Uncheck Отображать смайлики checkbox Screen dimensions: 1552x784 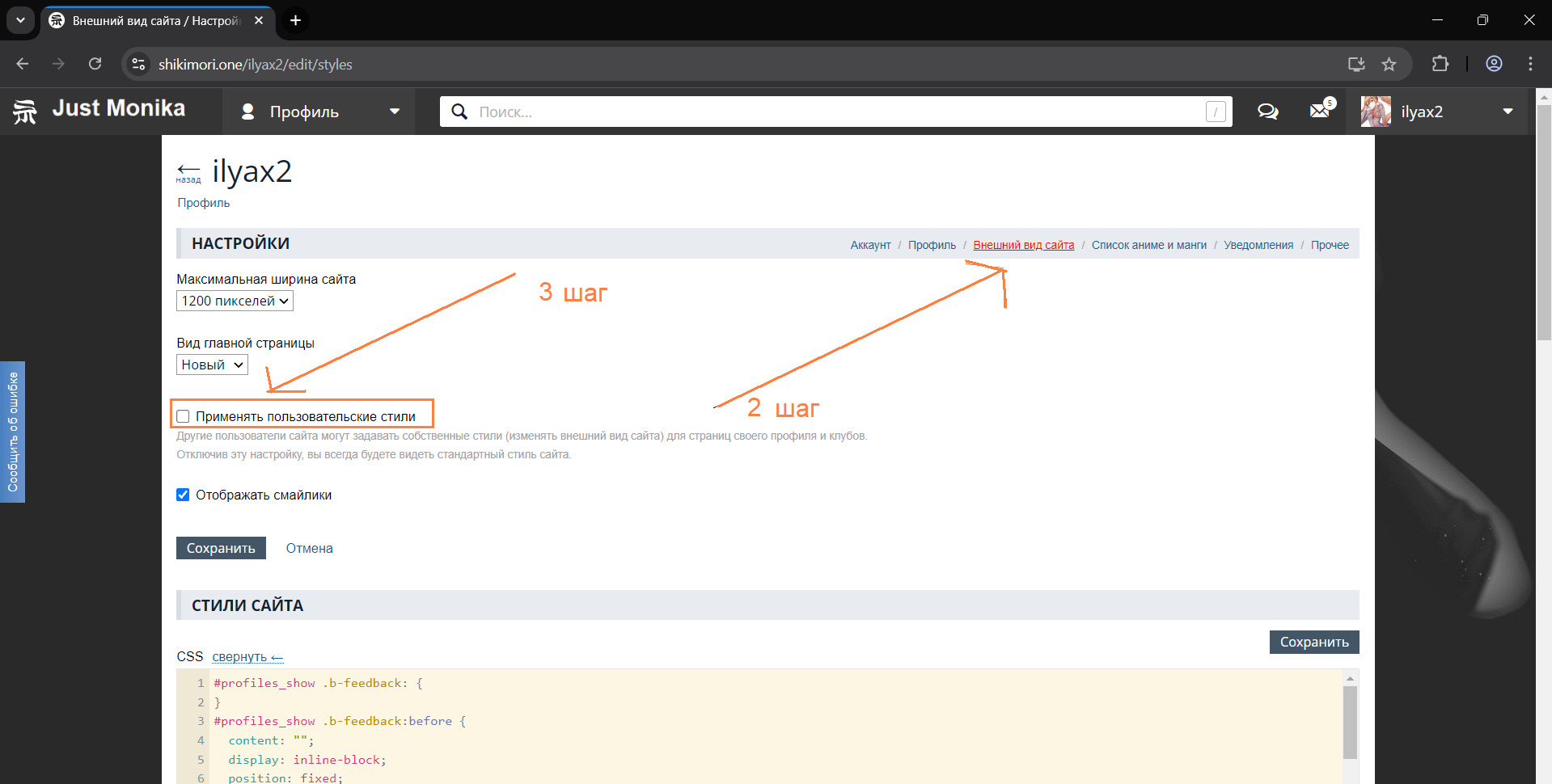184,495
